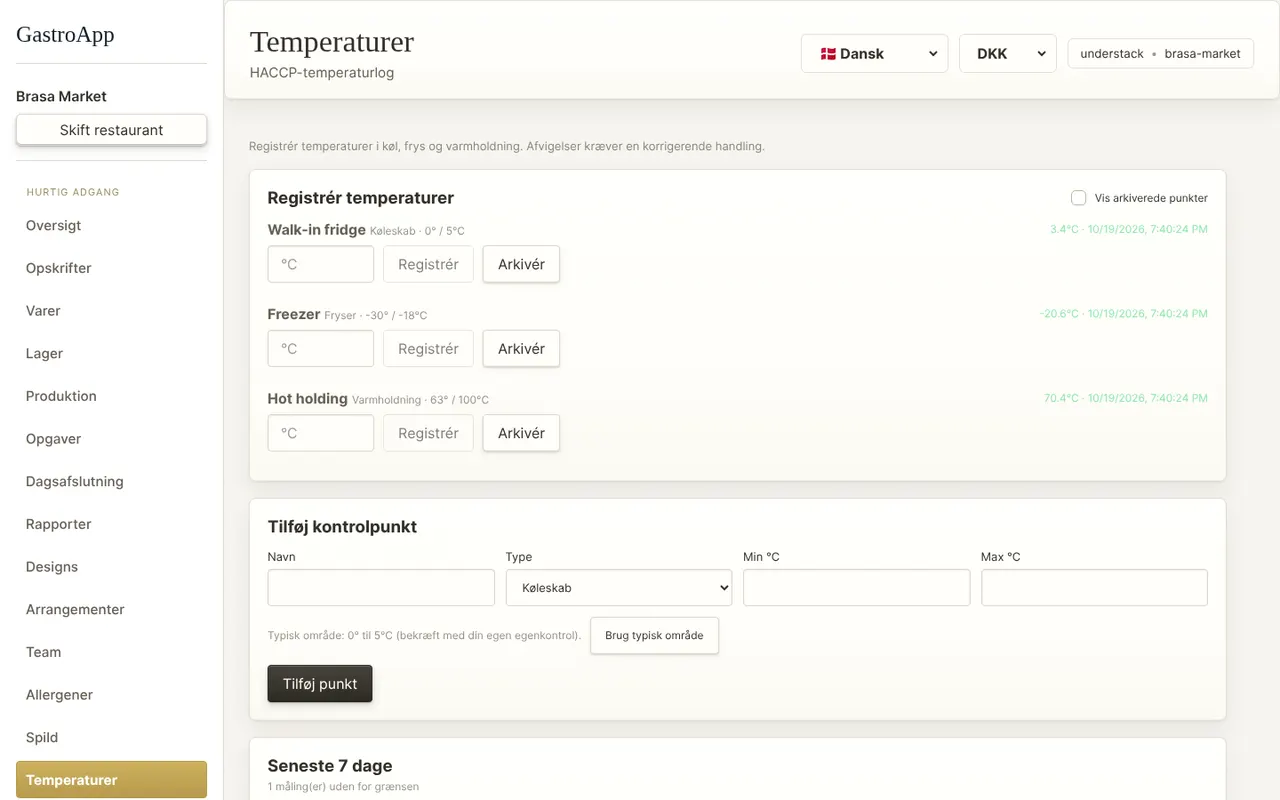
Task: Open the DKK currency dropdown
Action: 1008,54
